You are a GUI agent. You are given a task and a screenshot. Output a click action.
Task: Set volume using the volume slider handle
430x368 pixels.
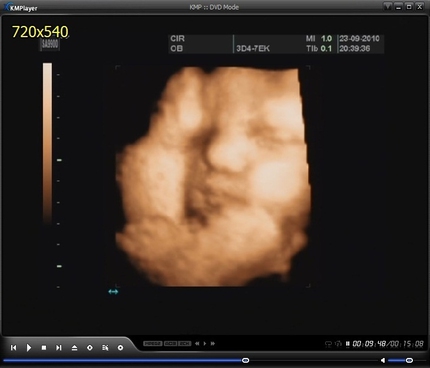coord(409,360)
